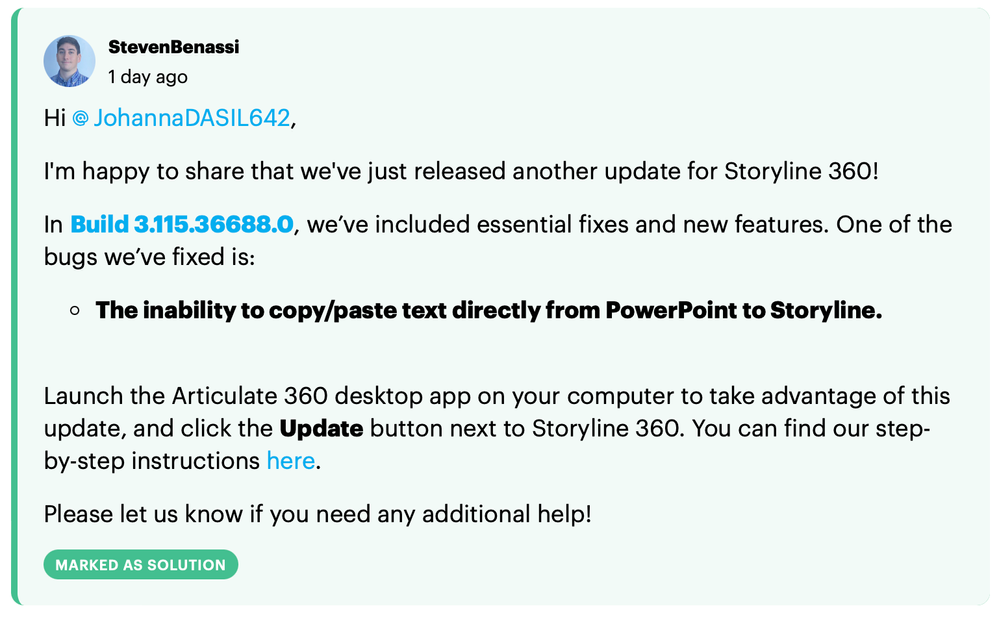The height and width of the screenshot is (617, 999).
Task: Click the "bugs we've fixed is:" text
Action: click(x=150, y=257)
